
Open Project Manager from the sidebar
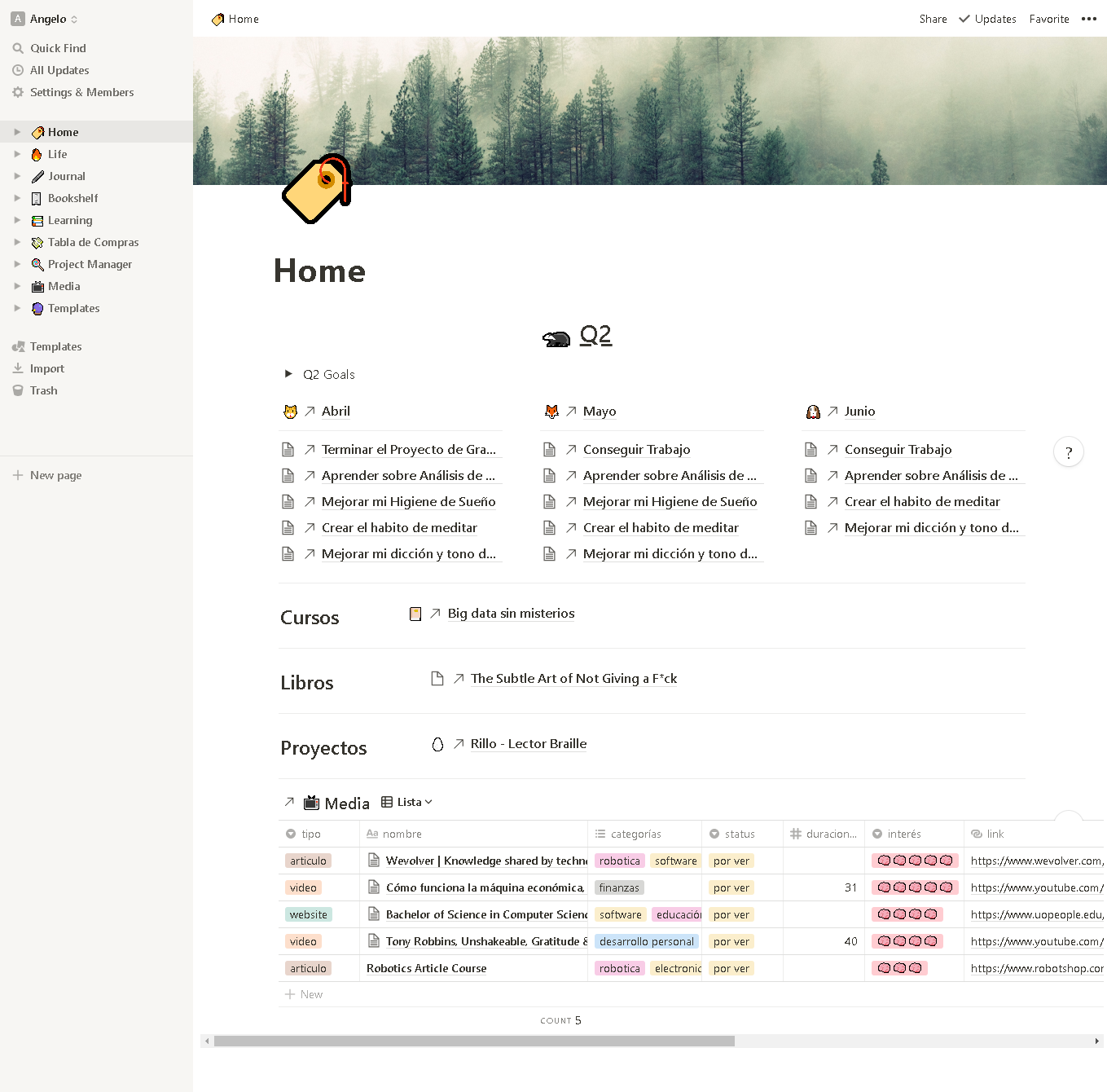90,264
